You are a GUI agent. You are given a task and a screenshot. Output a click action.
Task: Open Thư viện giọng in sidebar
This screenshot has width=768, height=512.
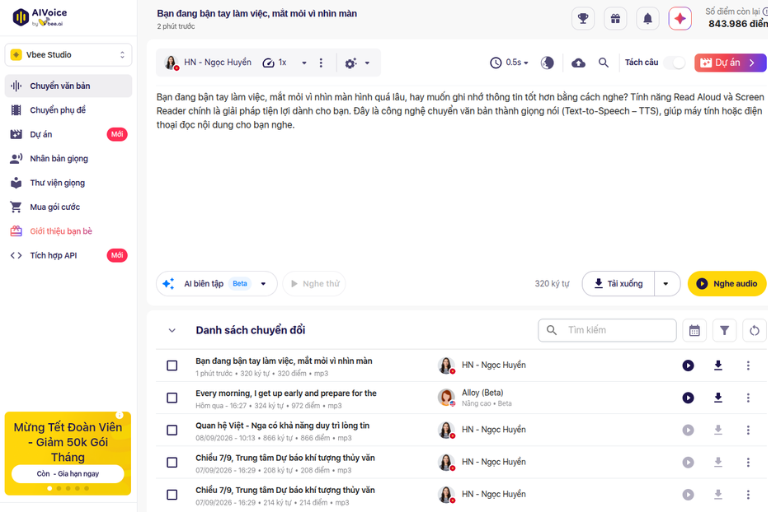(69, 183)
